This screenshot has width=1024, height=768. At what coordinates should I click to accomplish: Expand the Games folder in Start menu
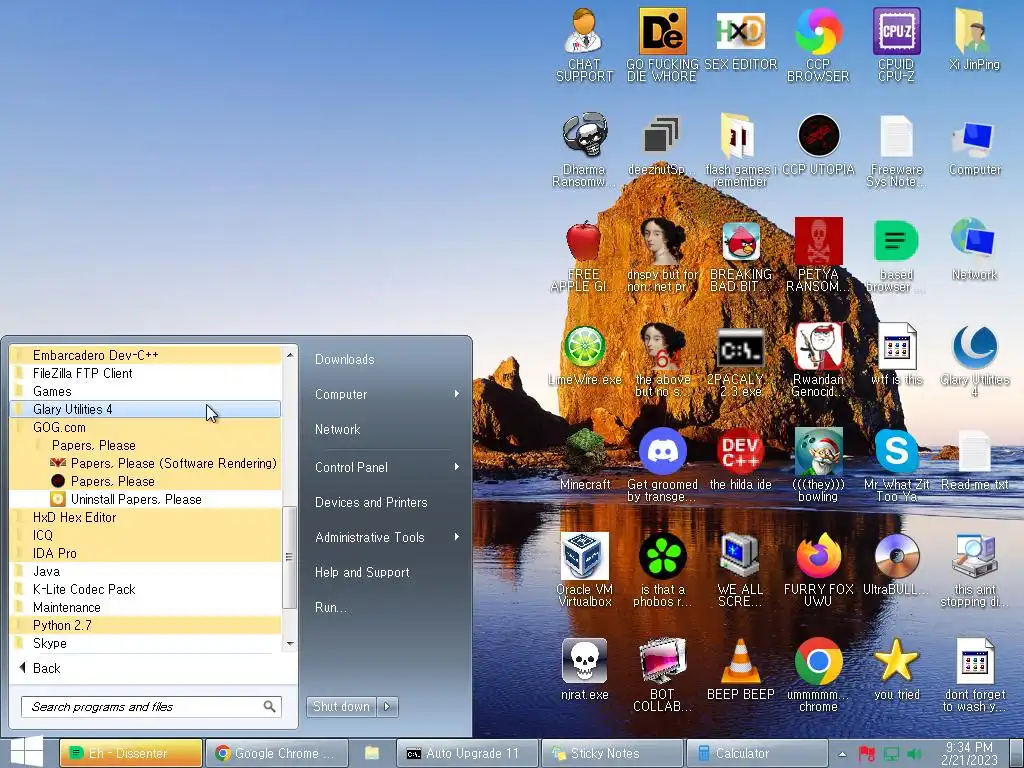pos(145,391)
